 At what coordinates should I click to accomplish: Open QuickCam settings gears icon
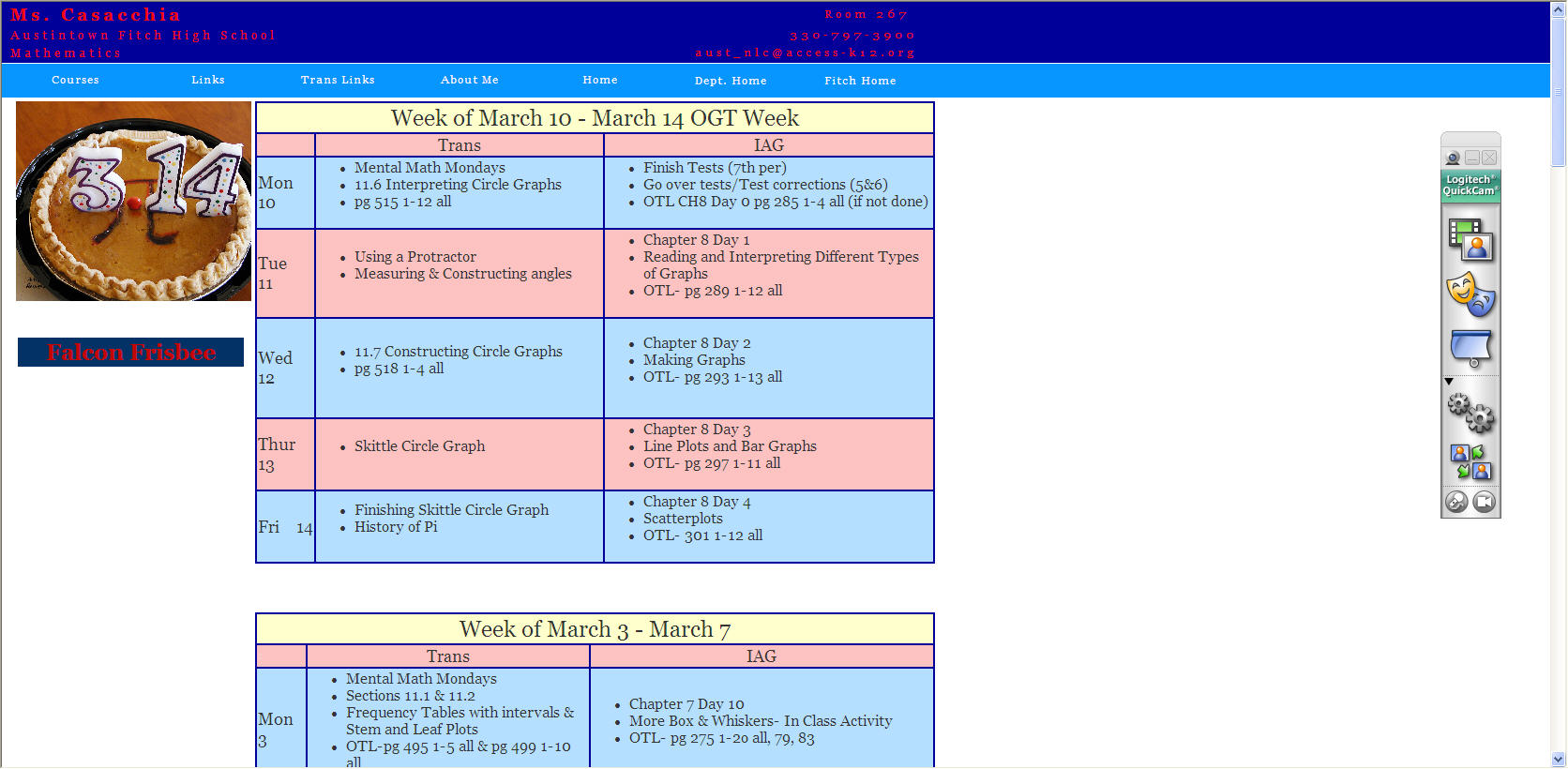pyautogui.click(x=1470, y=412)
